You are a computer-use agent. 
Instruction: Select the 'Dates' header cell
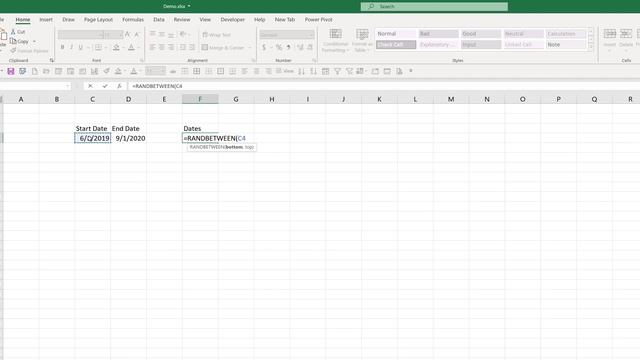click(x=200, y=129)
